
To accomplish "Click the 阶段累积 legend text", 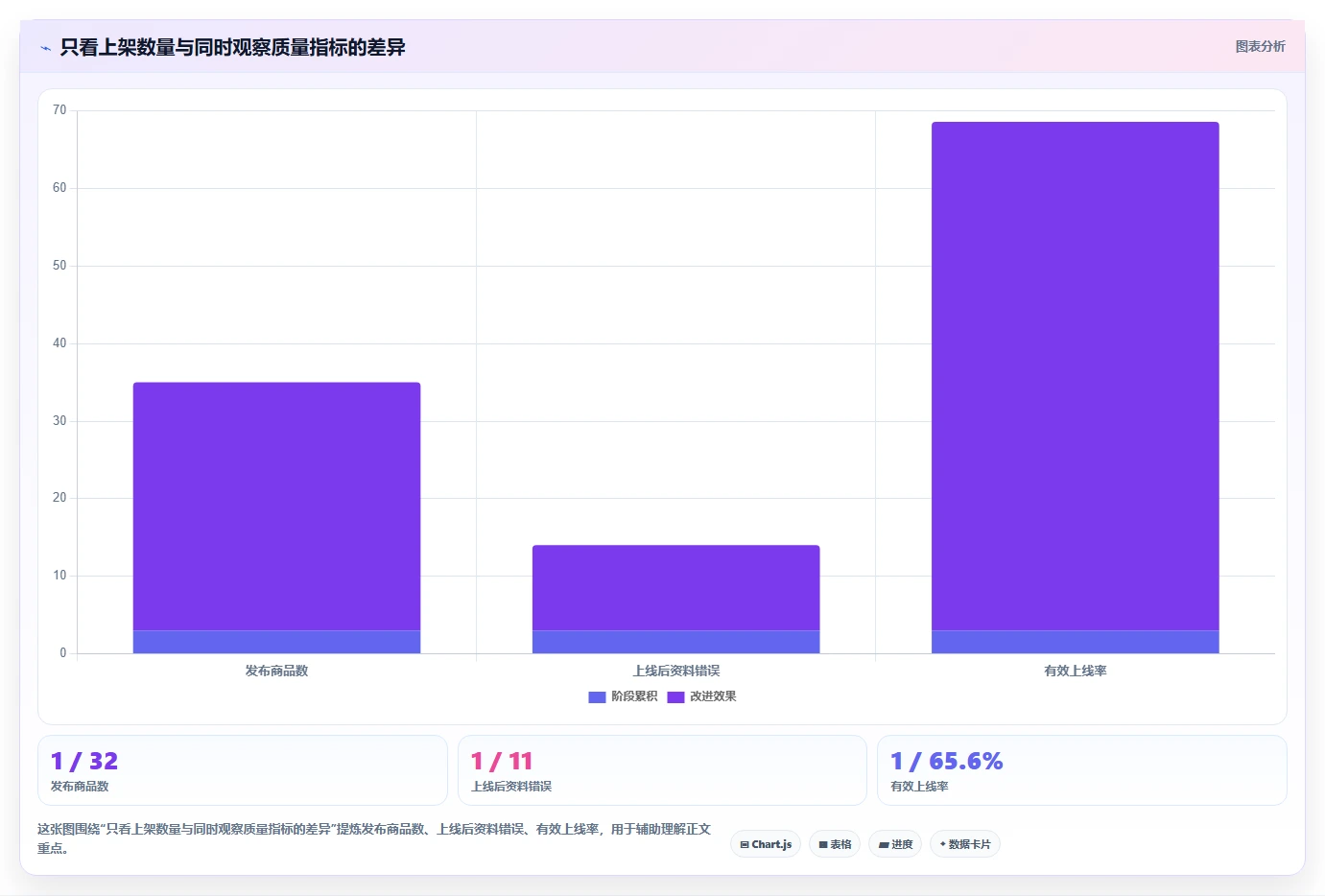I will pyautogui.click(x=634, y=696).
